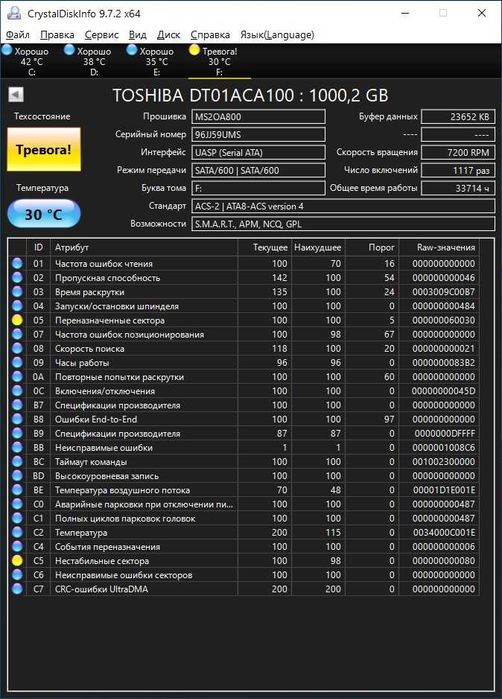Open the Правка menu

coord(57,35)
